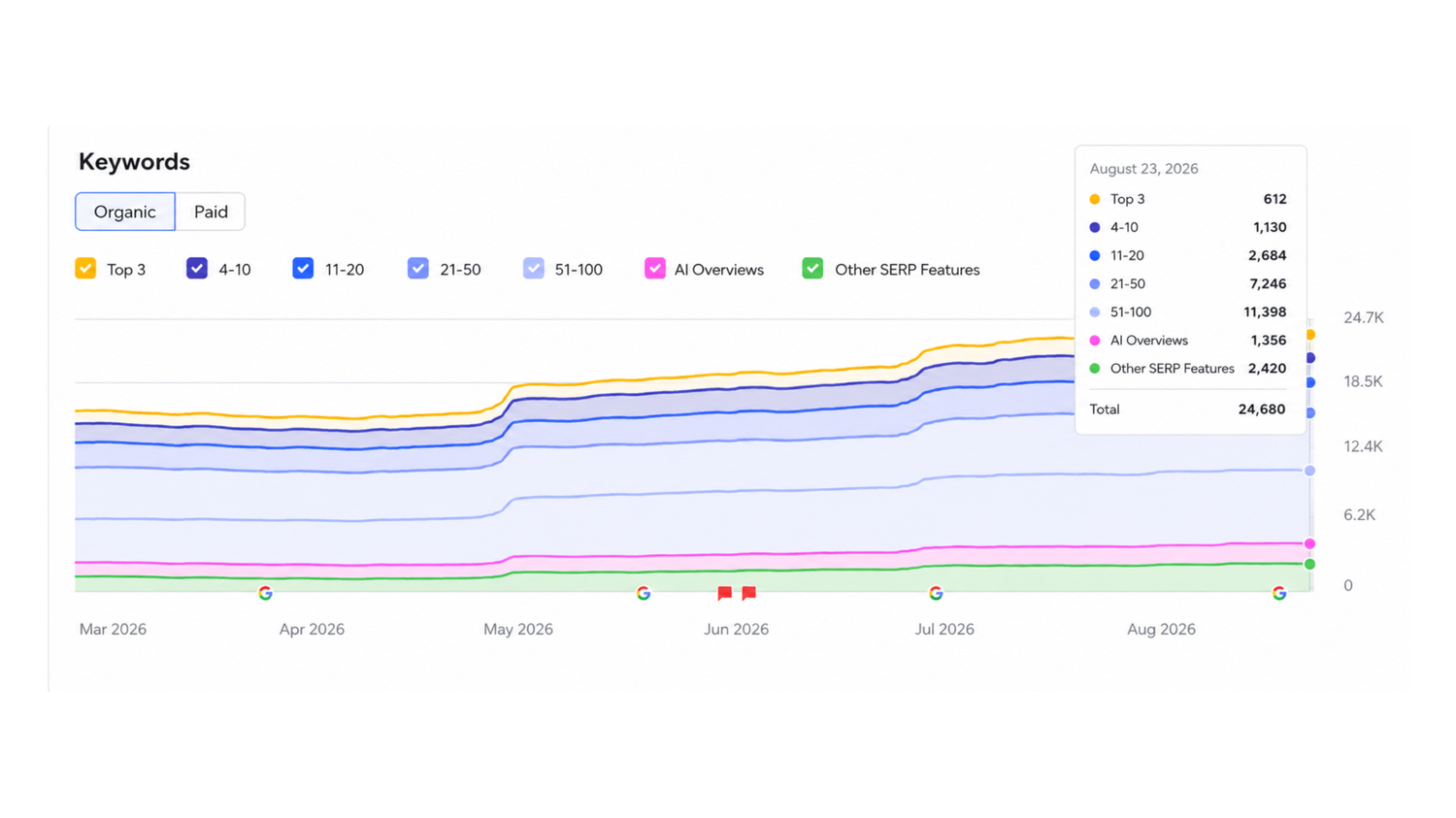Viewport: 1456px width, 818px height.
Task: Click the Total value 24,680 in tooltip
Action: coord(1262,409)
